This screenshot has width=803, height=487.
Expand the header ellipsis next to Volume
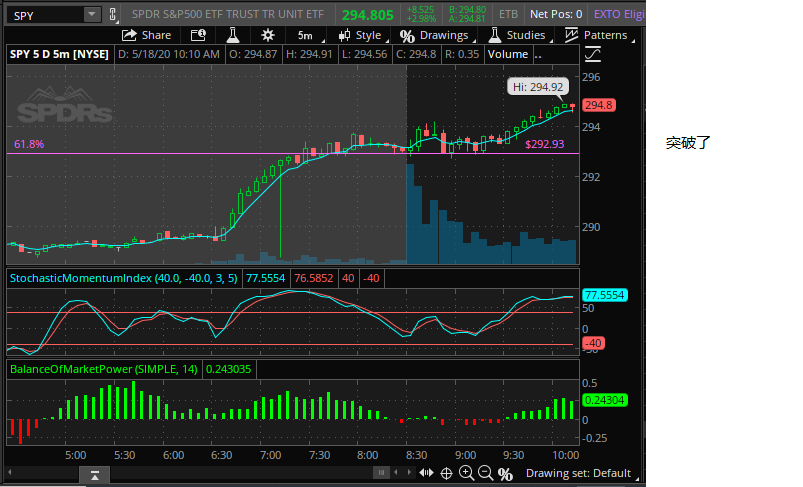click(x=538, y=55)
